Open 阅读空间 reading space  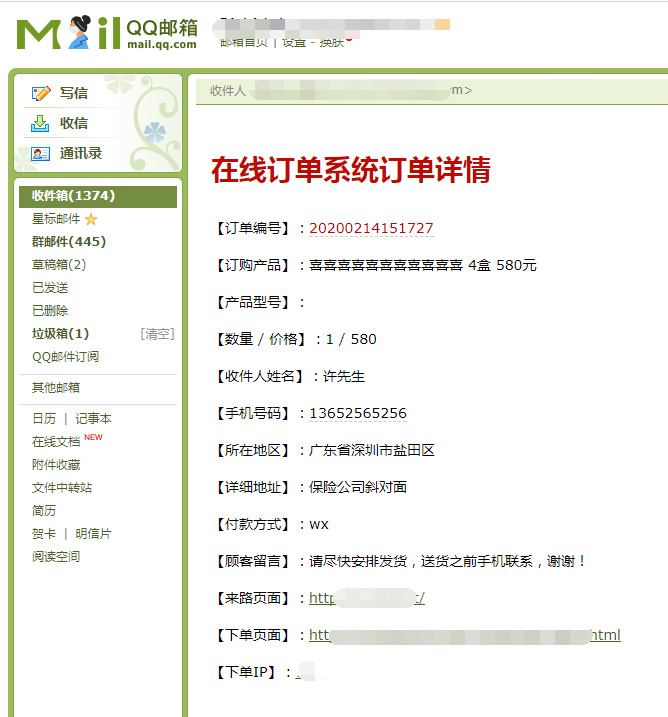pos(56,556)
